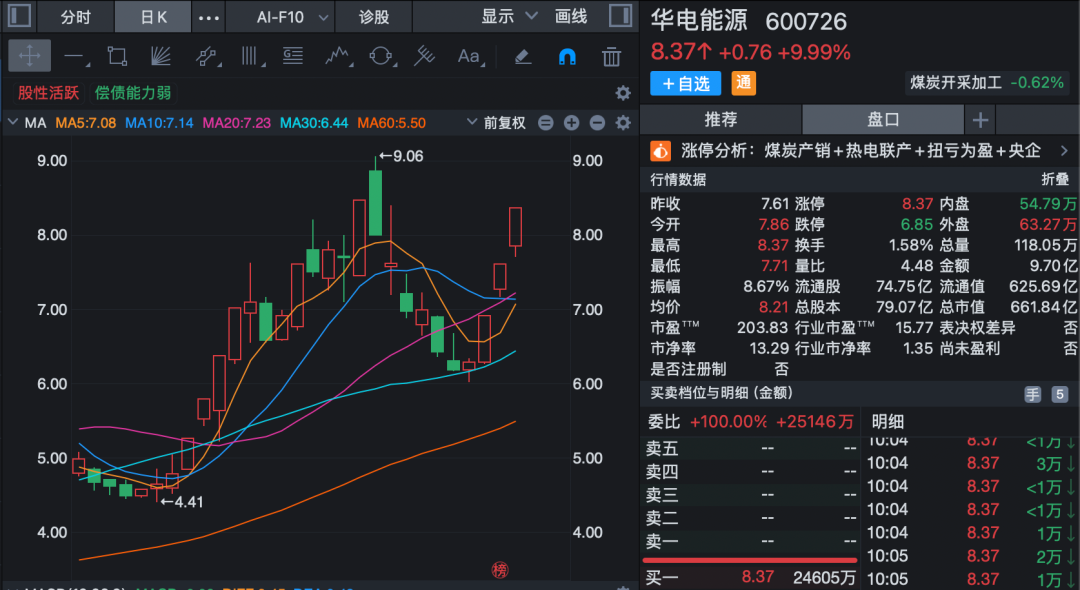Open the three-dots more periods menu
The width and height of the screenshot is (1080, 590).
(209, 17)
